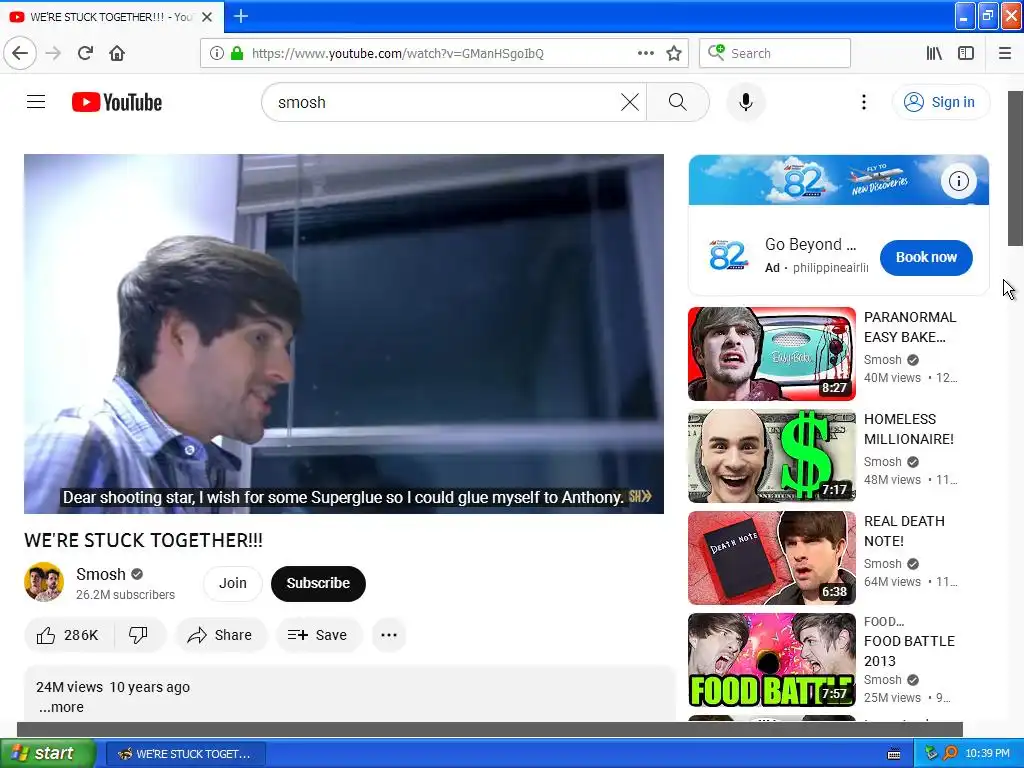Click the SH end-card icon in video
This screenshot has height=768, width=1024.
click(x=640, y=496)
